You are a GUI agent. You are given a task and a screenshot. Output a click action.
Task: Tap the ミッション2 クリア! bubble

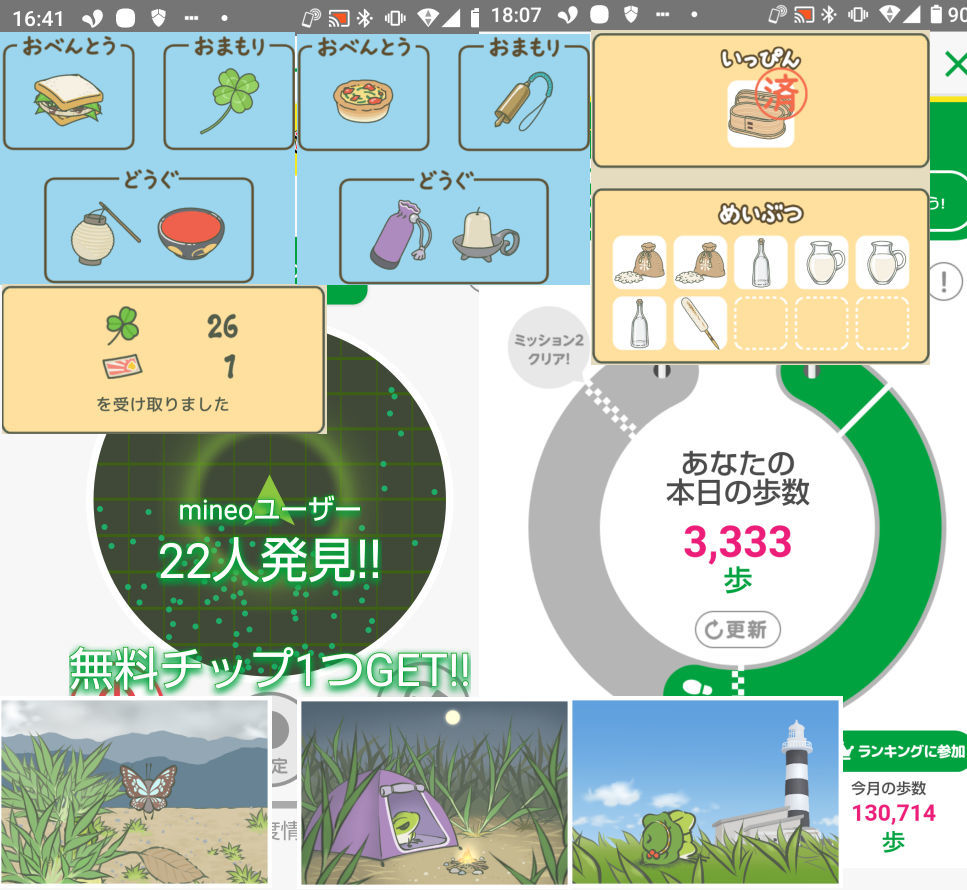coord(548,348)
